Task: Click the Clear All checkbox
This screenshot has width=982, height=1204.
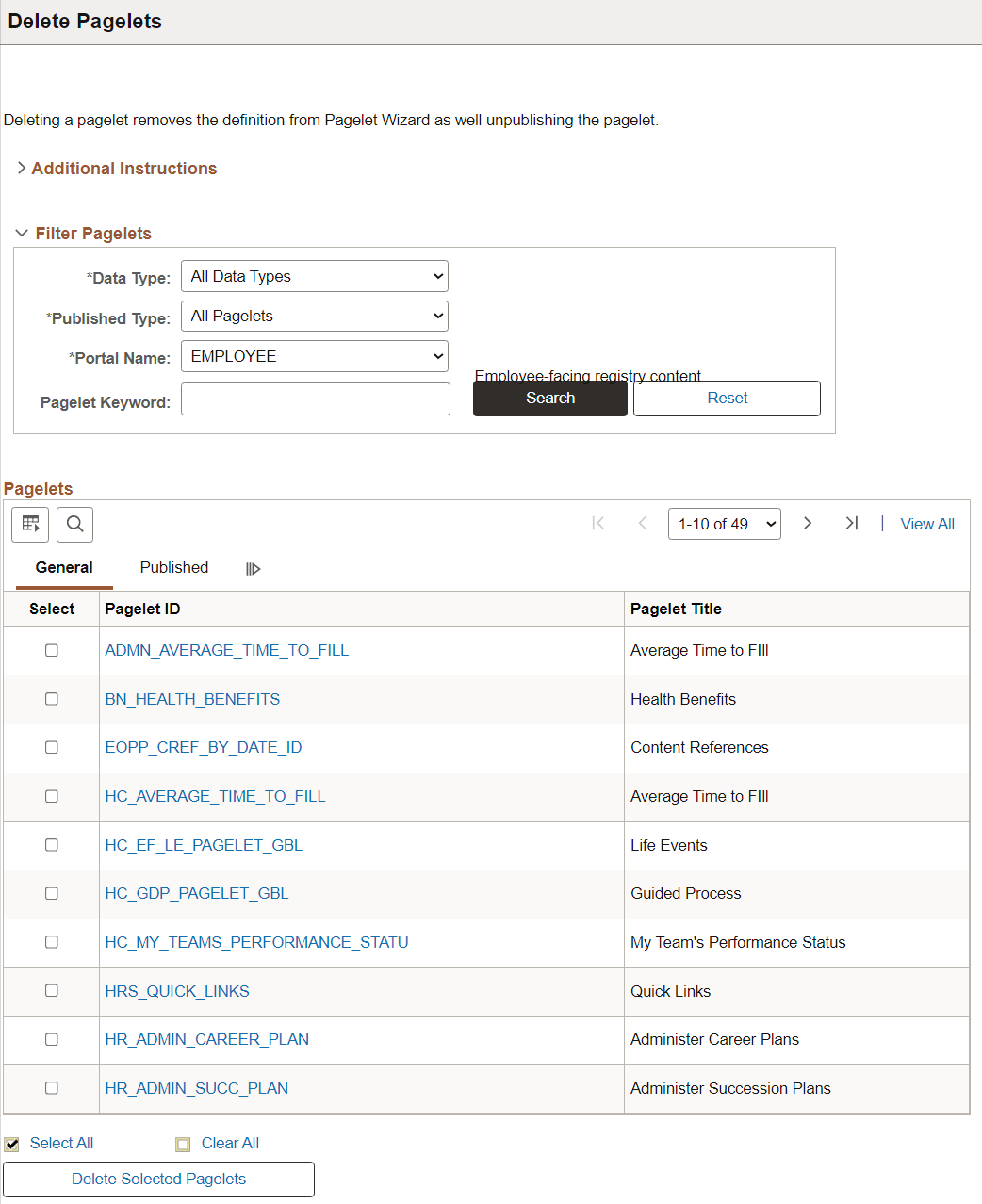Action: click(x=182, y=1143)
